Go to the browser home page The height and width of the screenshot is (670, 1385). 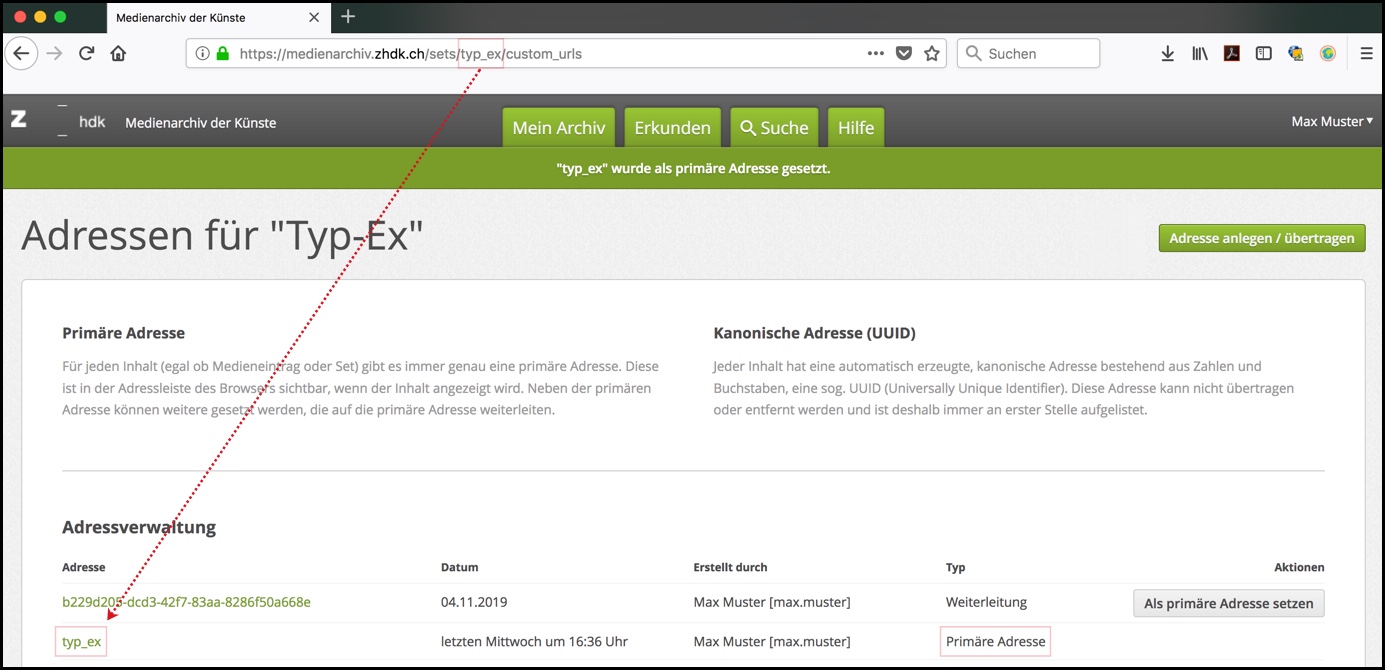[118, 54]
